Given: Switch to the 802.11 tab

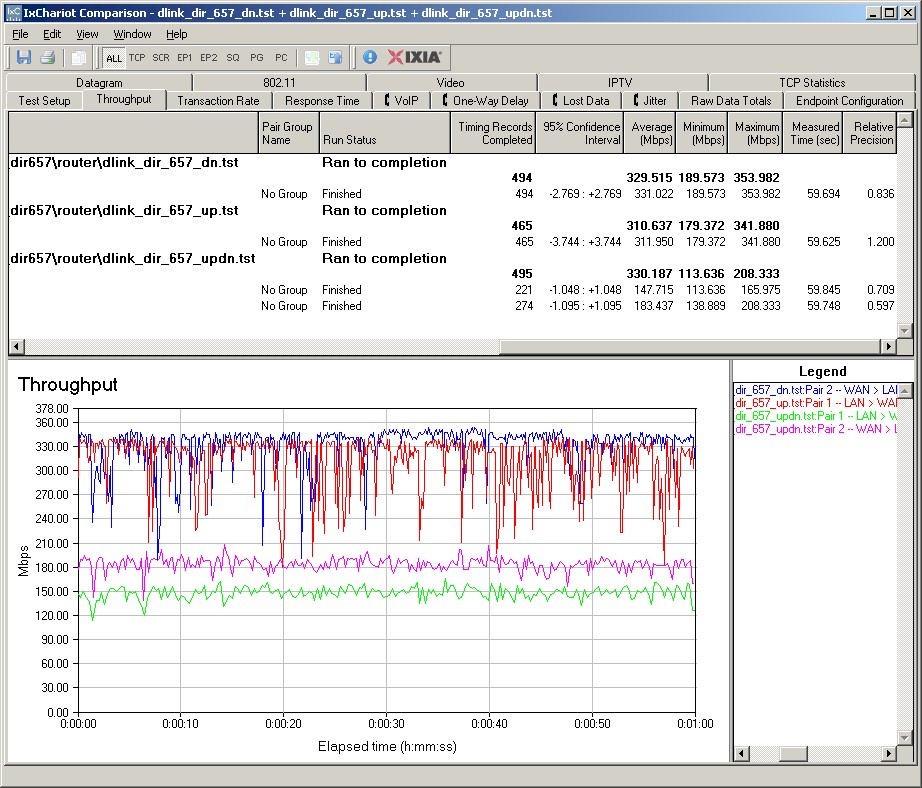Looking at the screenshot, I should 279,82.
